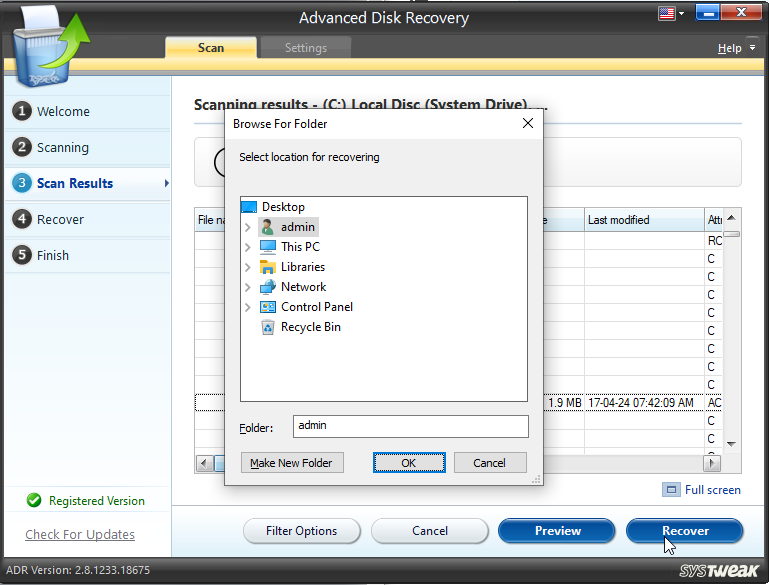Open the US flag language selector
The height and width of the screenshot is (585, 769).
point(666,13)
